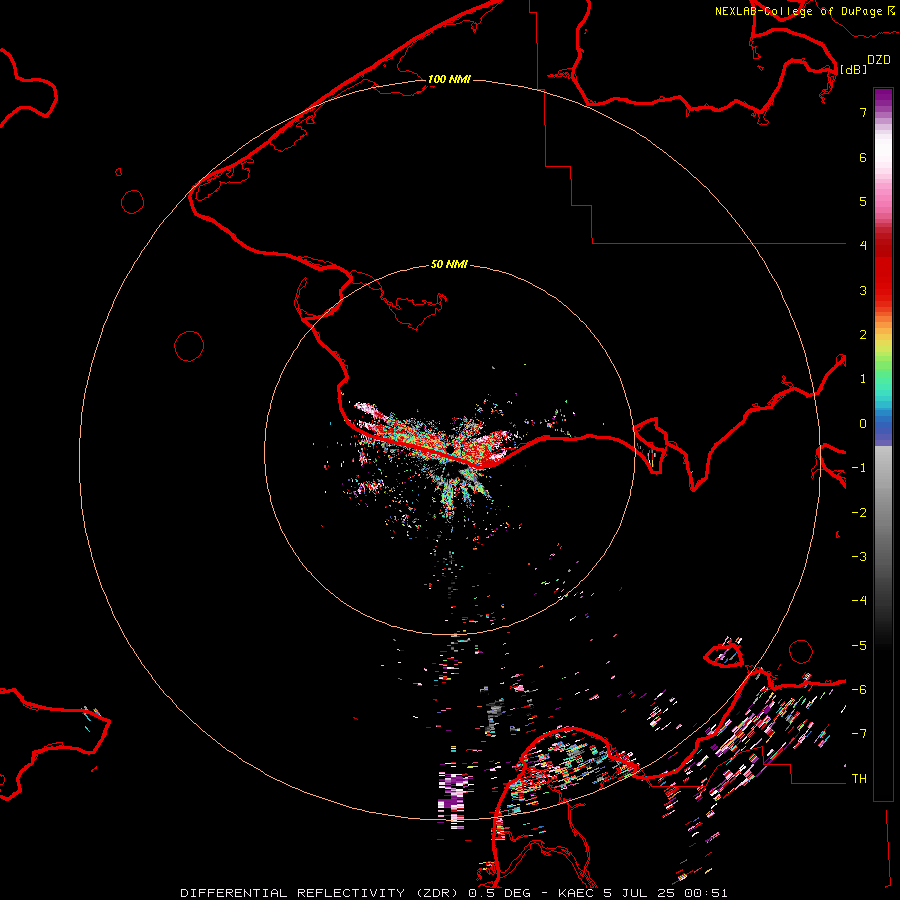Click the -5 value on the dB scale
This screenshot has height=900, width=900.
(x=859, y=646)
